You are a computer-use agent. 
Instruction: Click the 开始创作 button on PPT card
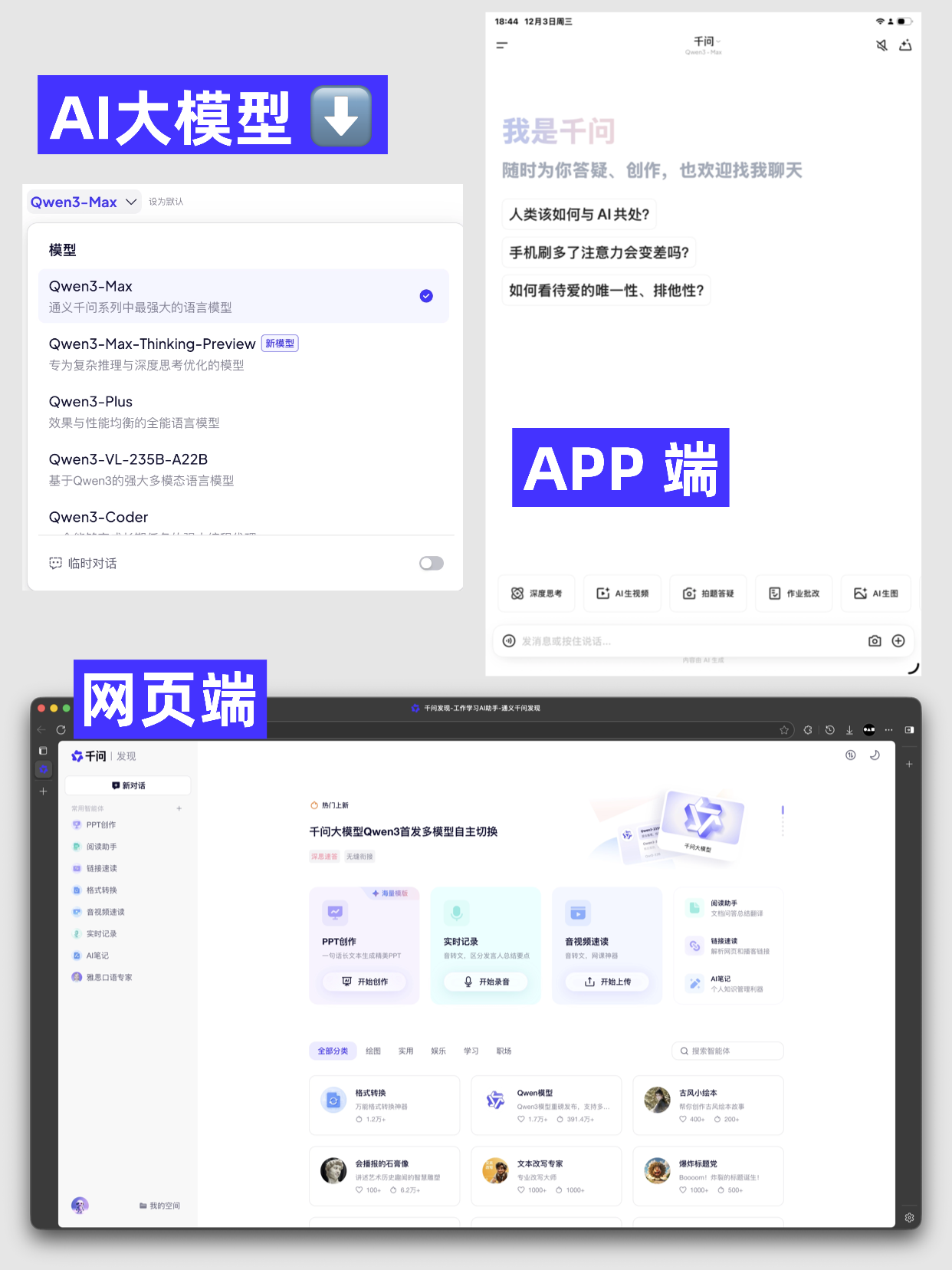pyautogui.click(x=364, y=982)
